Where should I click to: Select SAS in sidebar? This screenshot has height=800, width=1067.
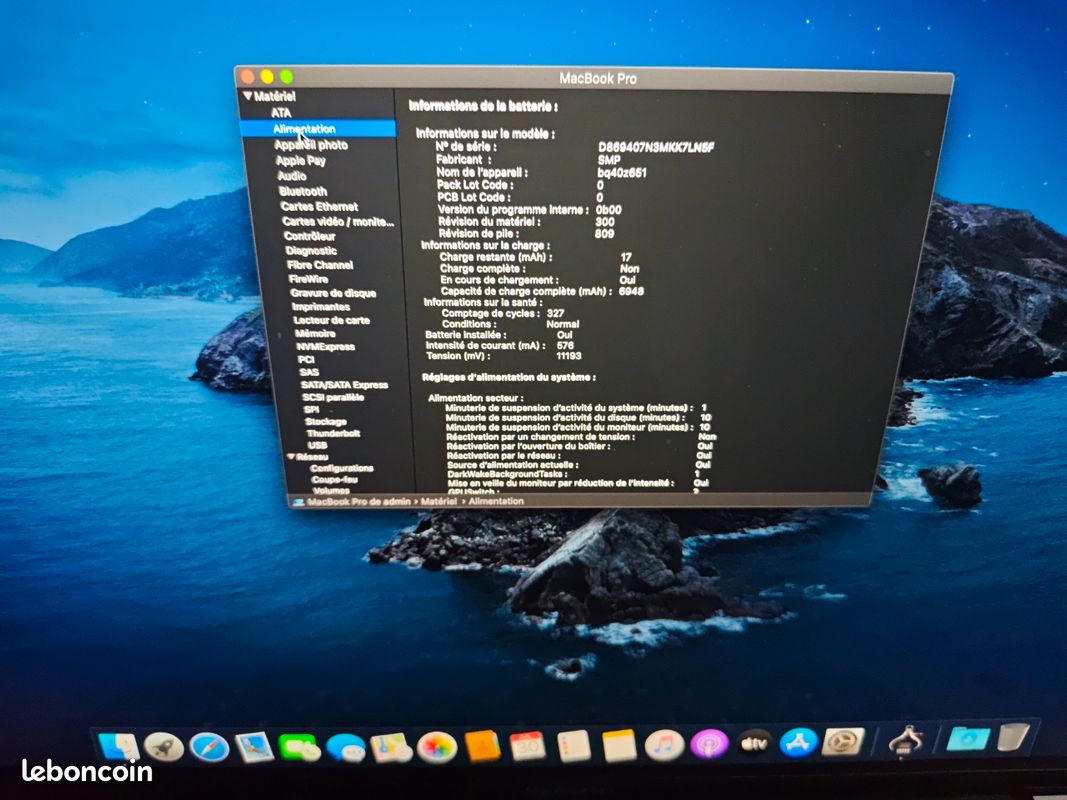point(309,372)
